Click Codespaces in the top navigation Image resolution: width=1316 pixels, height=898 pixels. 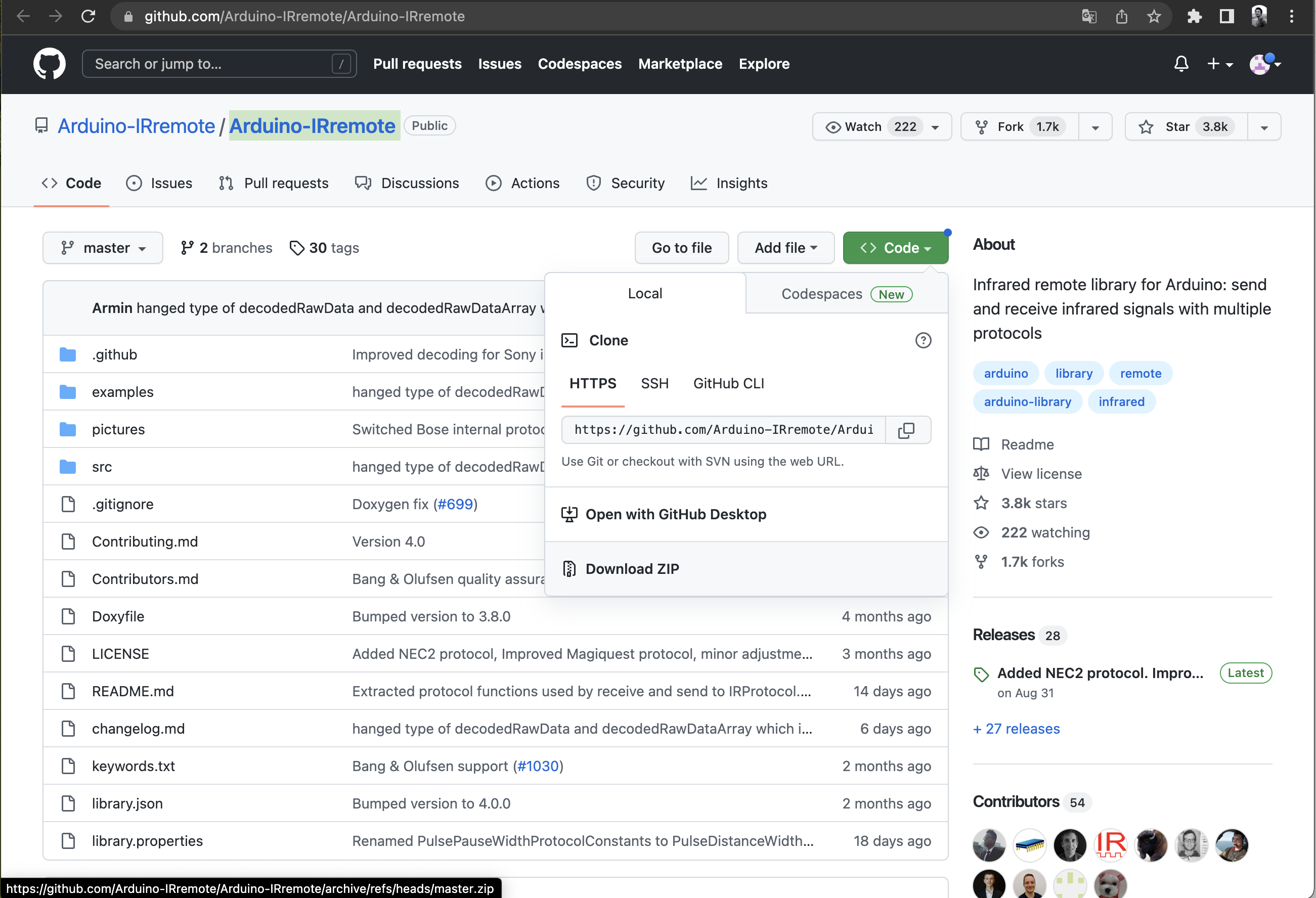[579, 63]
